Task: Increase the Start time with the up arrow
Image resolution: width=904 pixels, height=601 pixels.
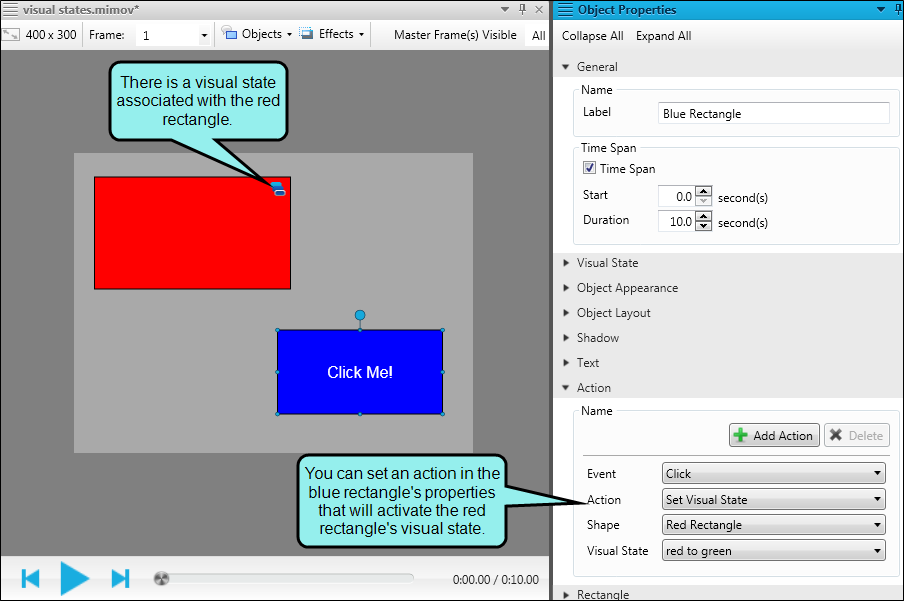Action: [703, 191]
